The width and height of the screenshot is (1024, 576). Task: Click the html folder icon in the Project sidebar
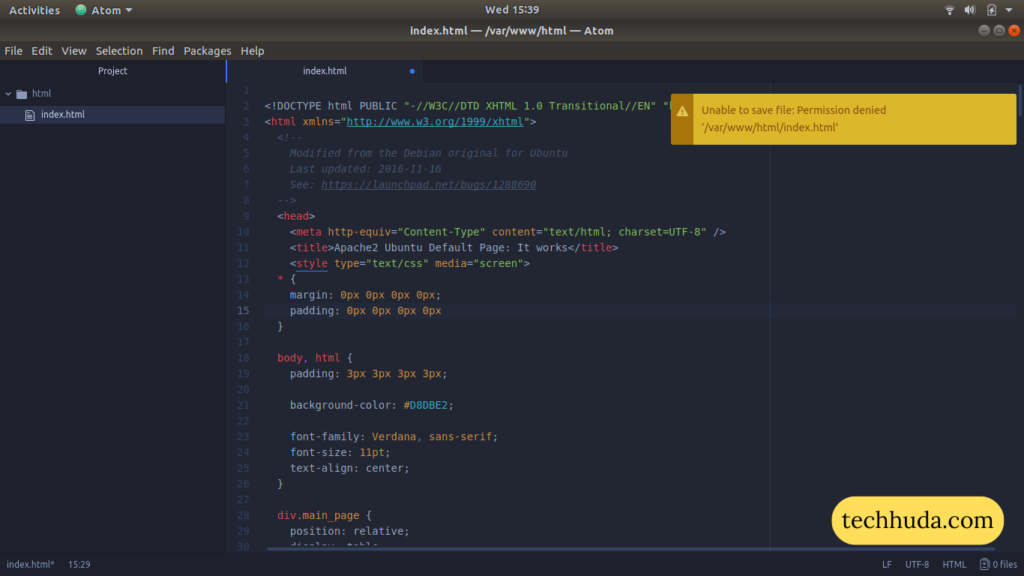coord(22,93)
